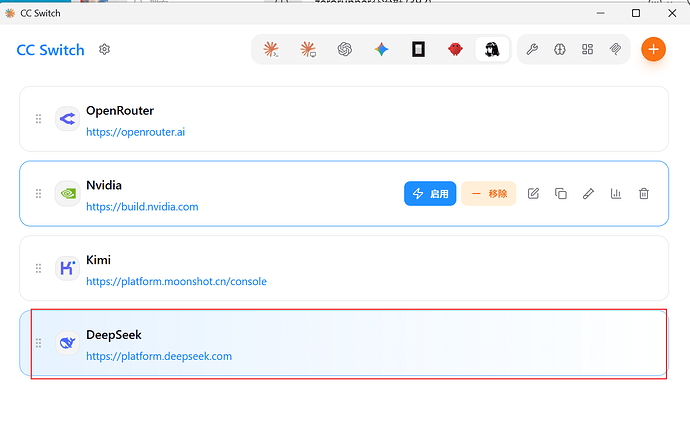Maximize the CC Switch window
690x428 pixels.
tap(636, 13)
